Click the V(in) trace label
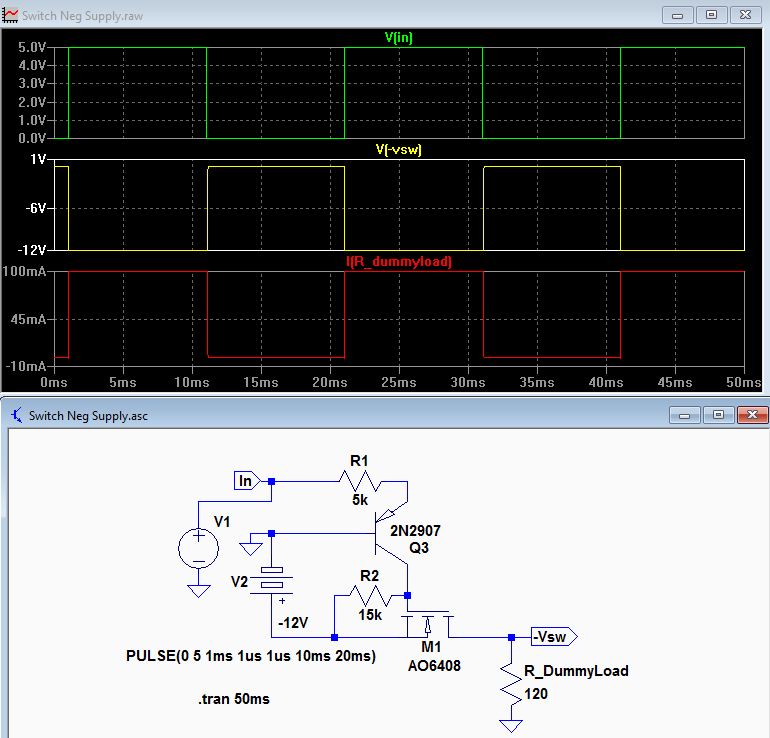770x738 pixels. coord(399,38)
